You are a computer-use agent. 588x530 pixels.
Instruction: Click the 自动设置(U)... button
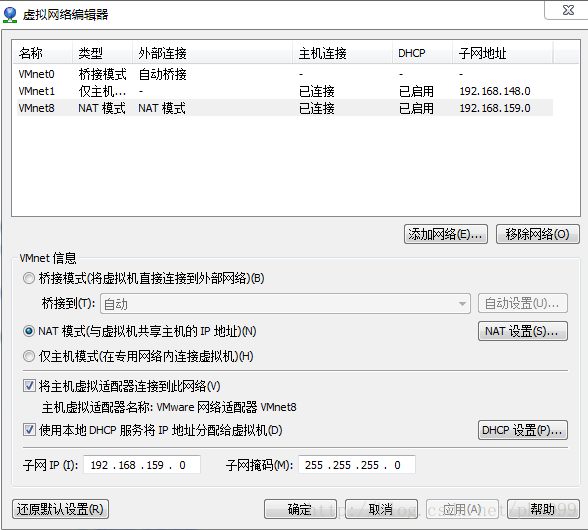pos(522,303)
